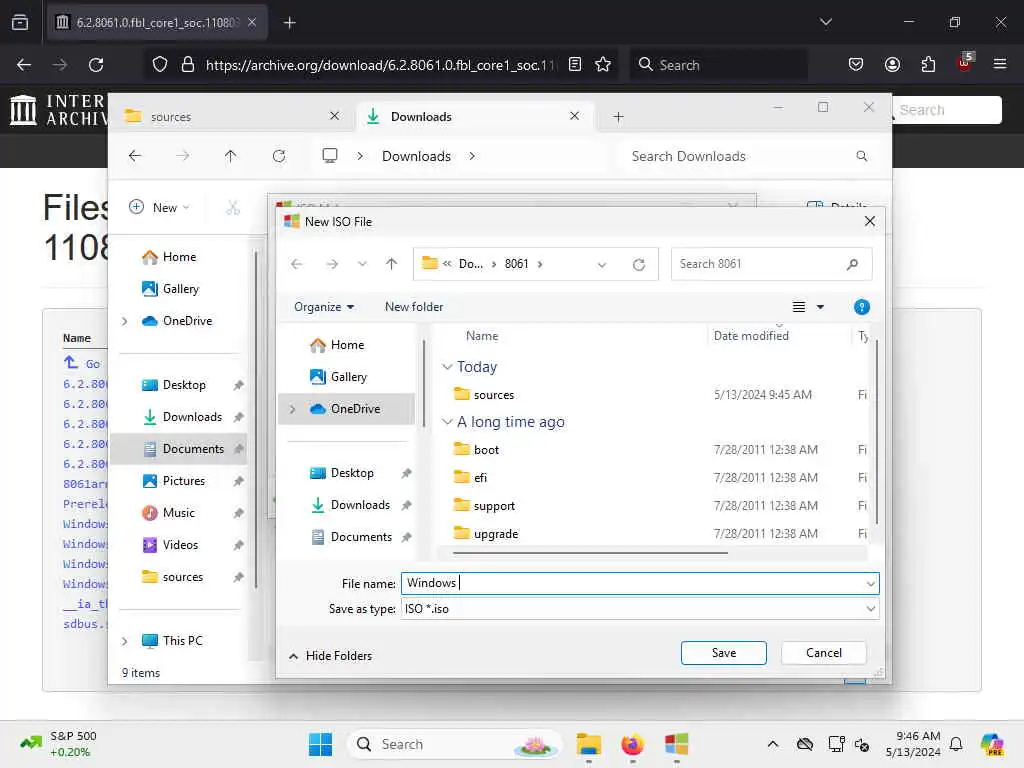Select the boot folder

486,449
